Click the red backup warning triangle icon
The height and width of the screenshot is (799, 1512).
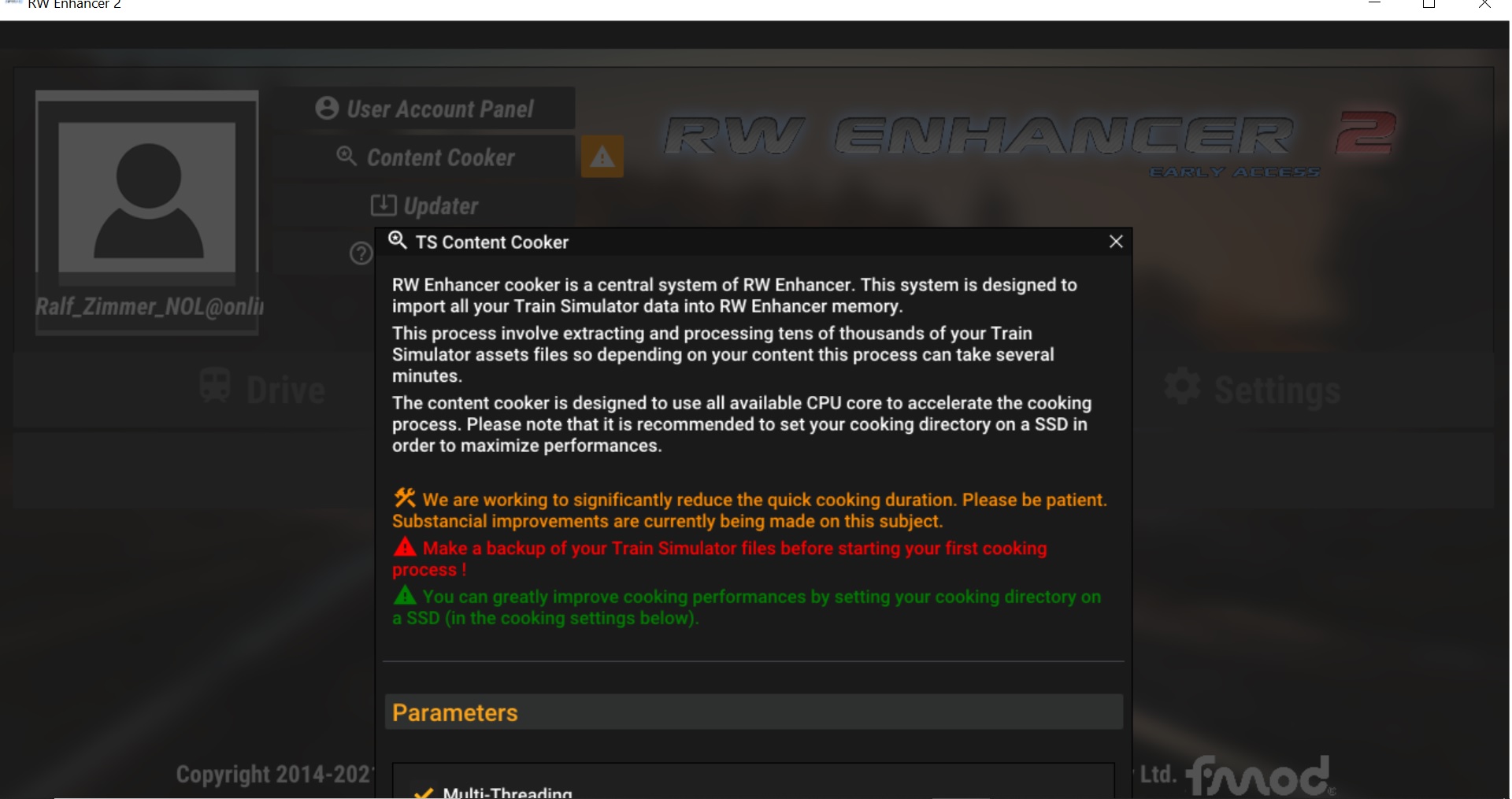405,546
